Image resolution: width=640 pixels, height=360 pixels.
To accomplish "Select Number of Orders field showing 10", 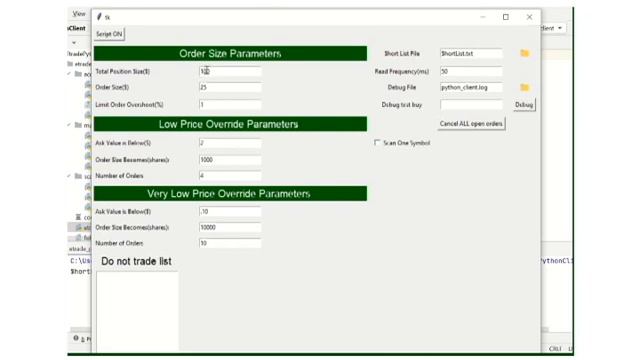I will 230,243.
